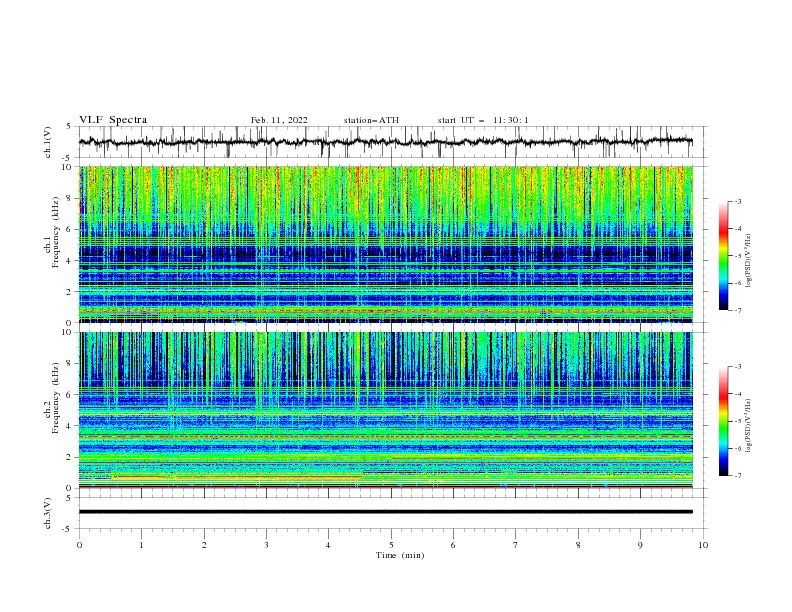Click the ch.2 spectrogram panel
The height and width of the screenshot is (612, 792).
point(385,410)
